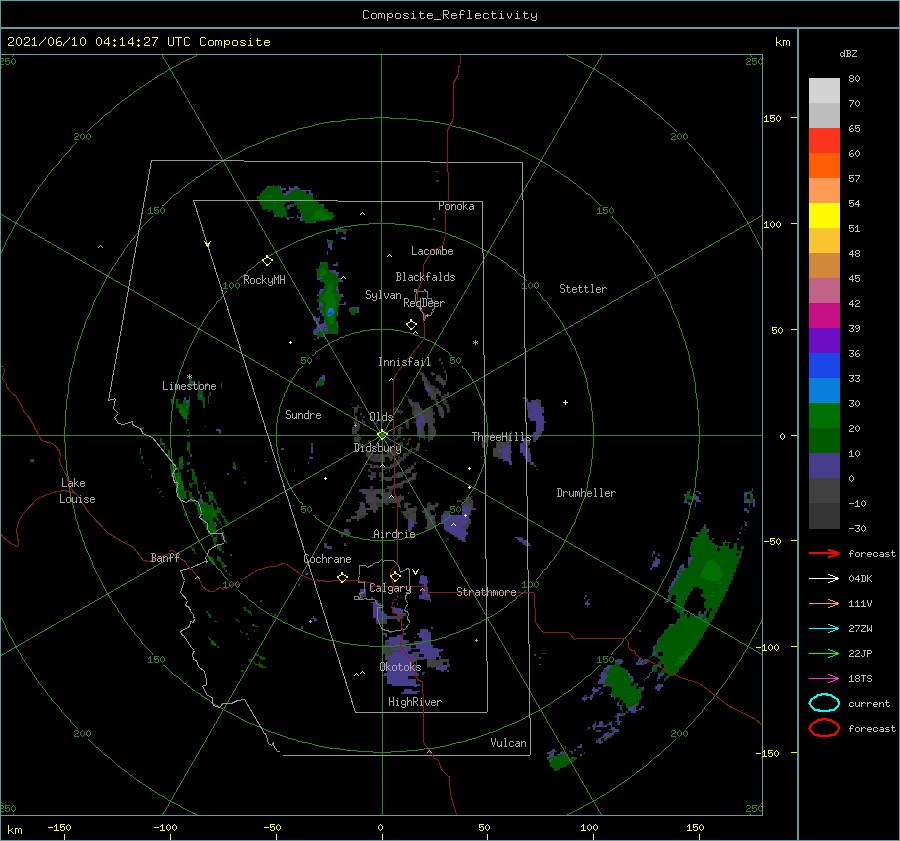Click the Lake Louise label
The width and height of the screenshot is (900, 841).
[x=77, y=491]
